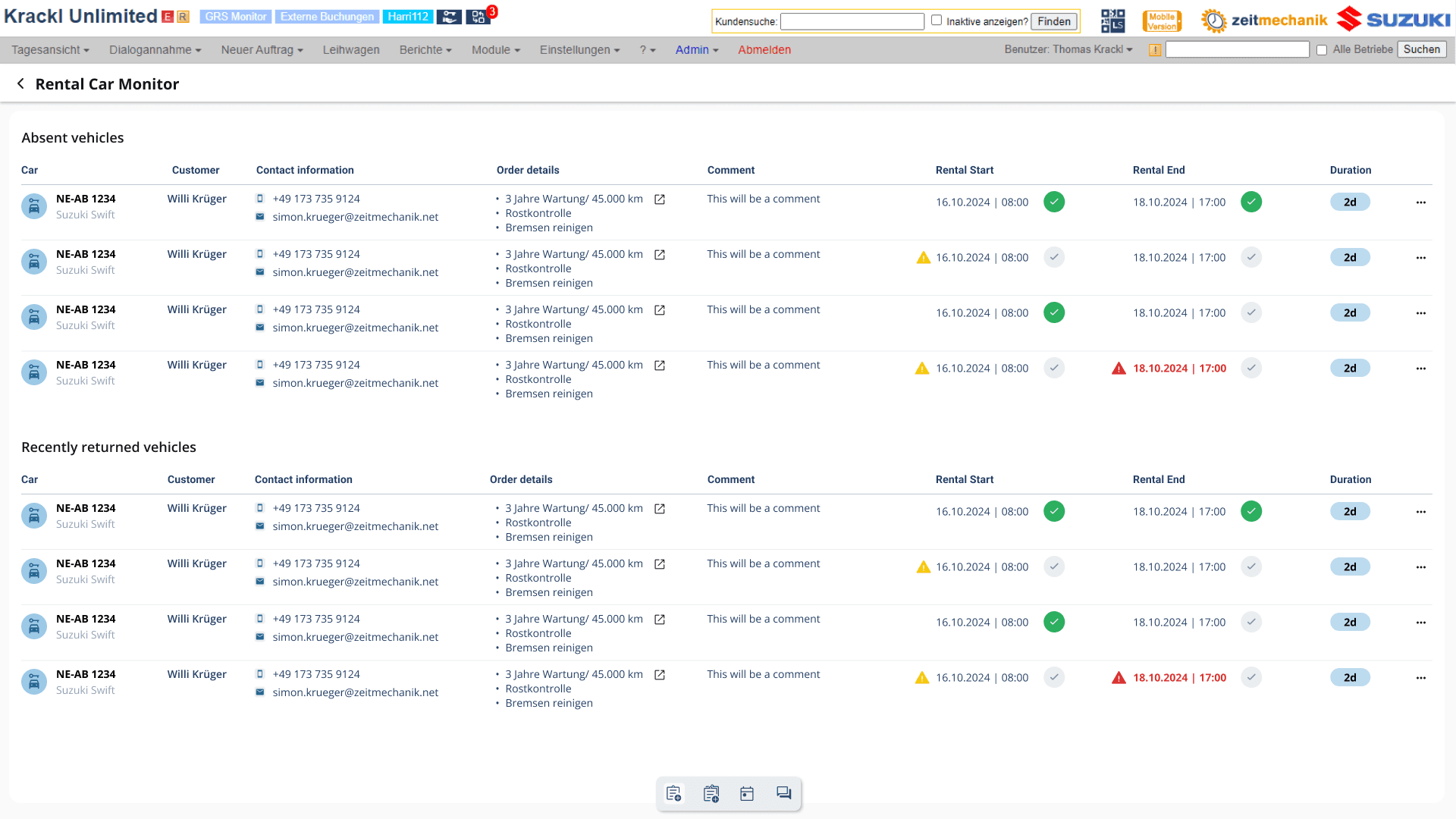
Task: Toggle Inaktive anzeigen checkbox
Action: [x=937, y=20]
